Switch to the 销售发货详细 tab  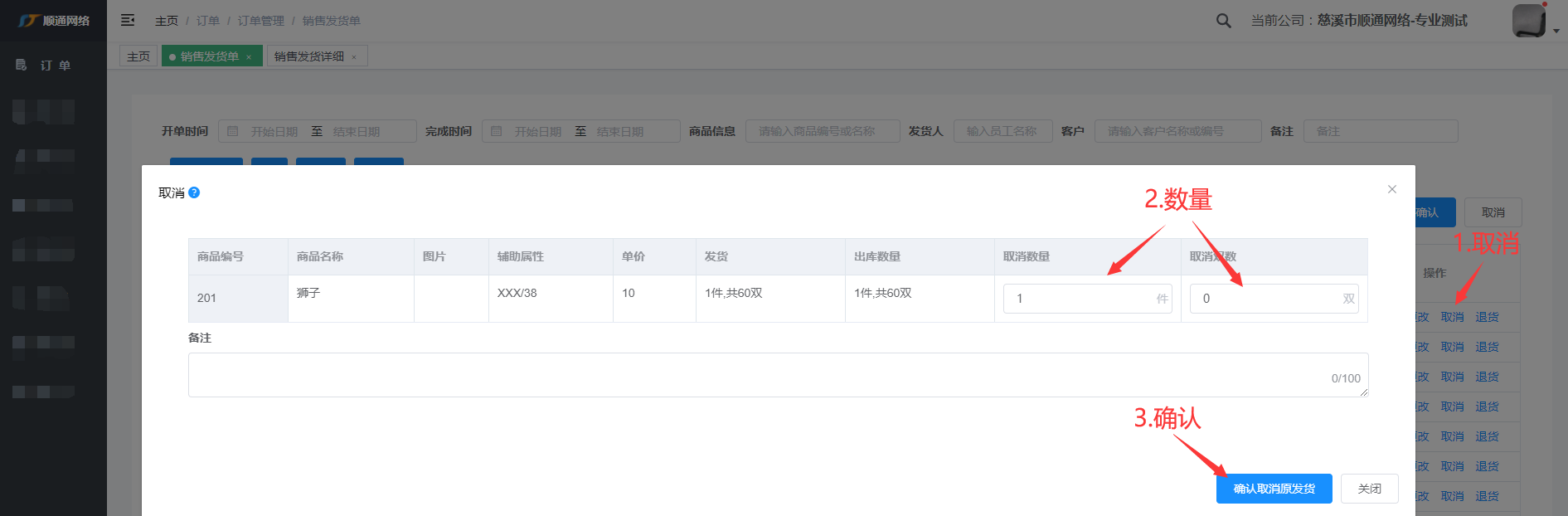tap(308, 56)
